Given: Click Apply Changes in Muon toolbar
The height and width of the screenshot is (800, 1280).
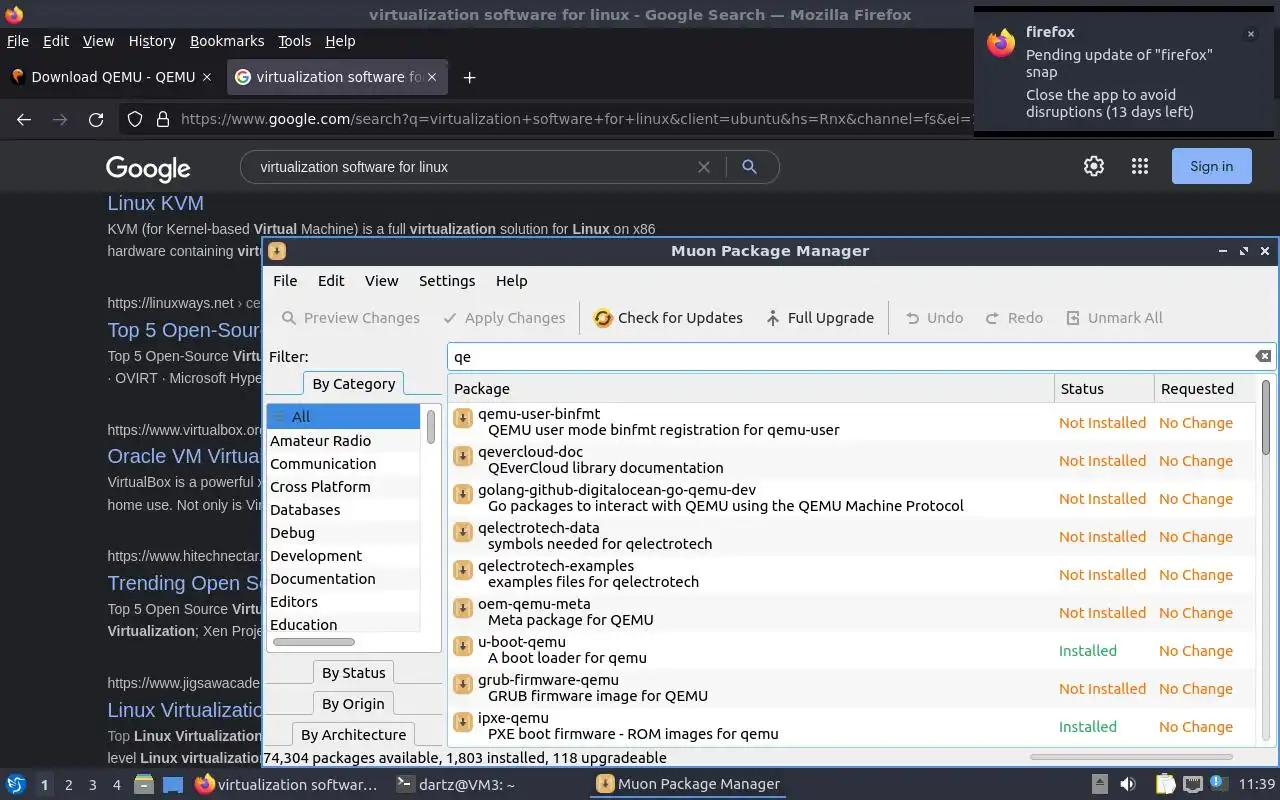Looking at the screenshot, I should (503, 318).
